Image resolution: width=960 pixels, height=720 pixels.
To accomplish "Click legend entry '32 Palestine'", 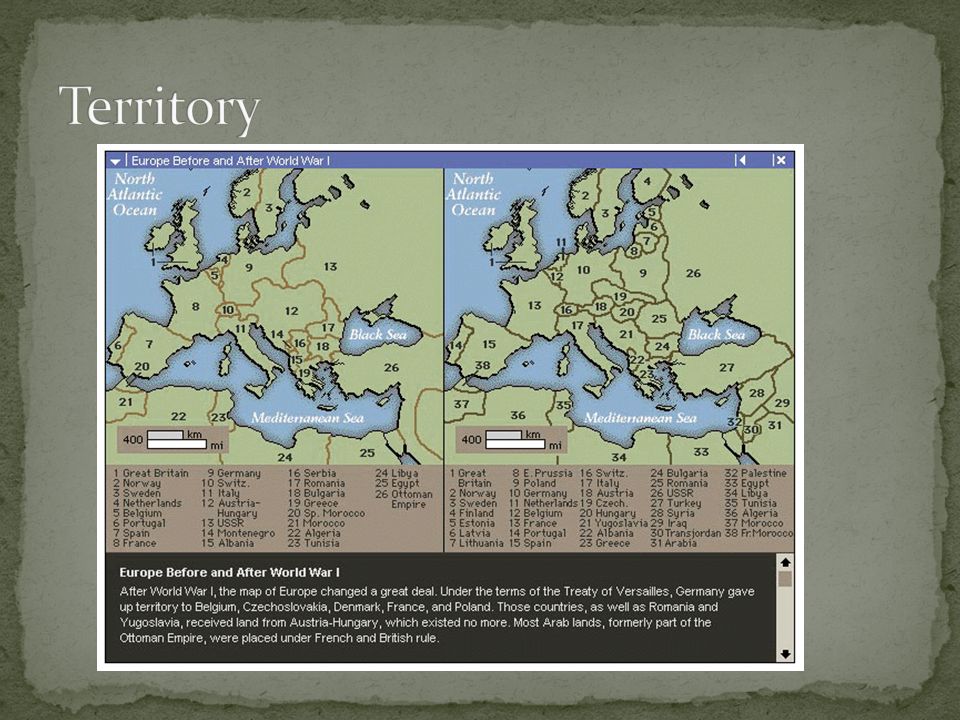I will (756, 473).
